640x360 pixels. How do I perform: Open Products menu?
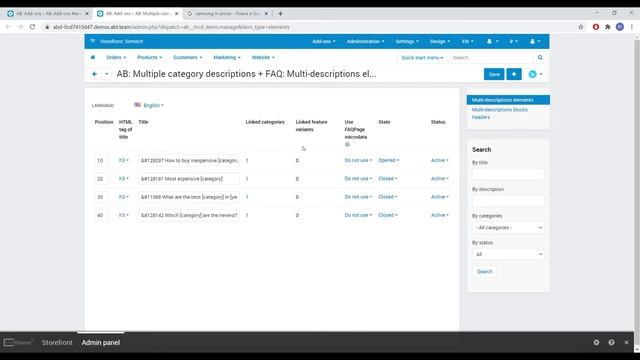149,58
